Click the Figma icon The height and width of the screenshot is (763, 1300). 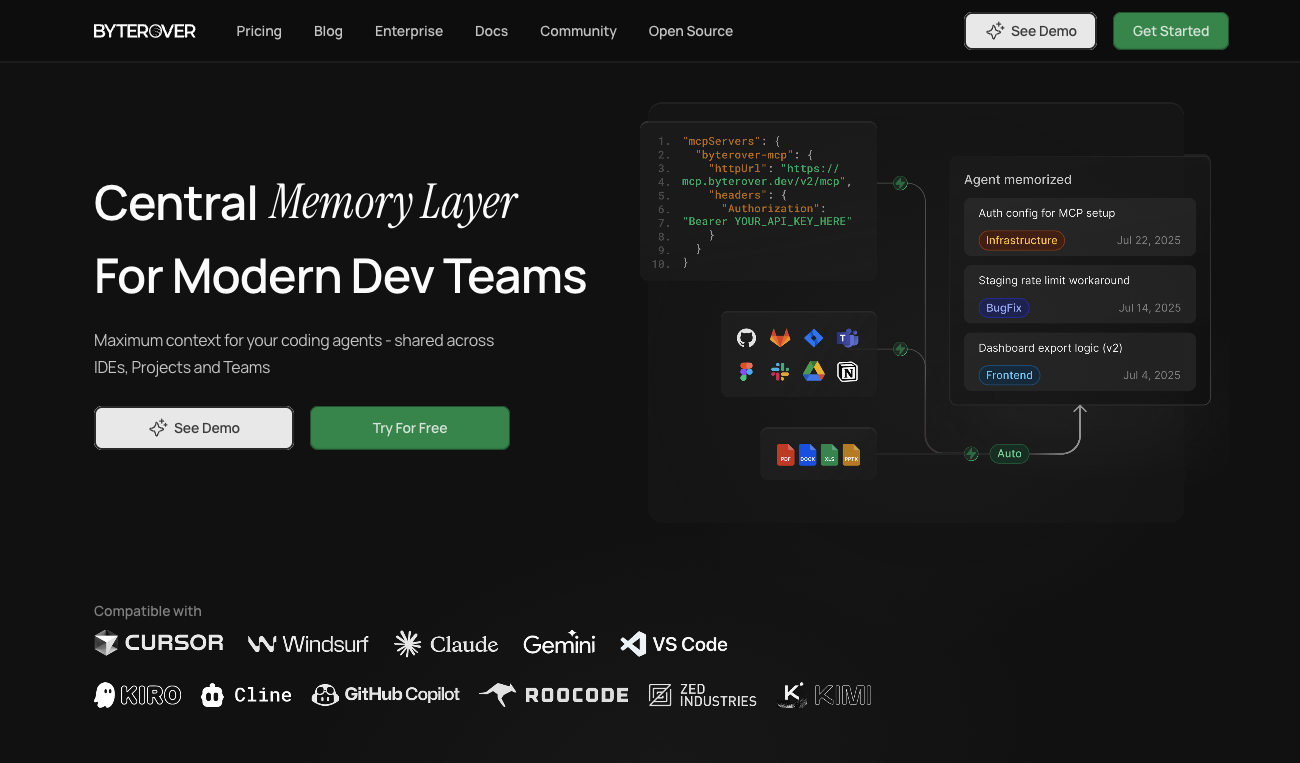[745, 371]
